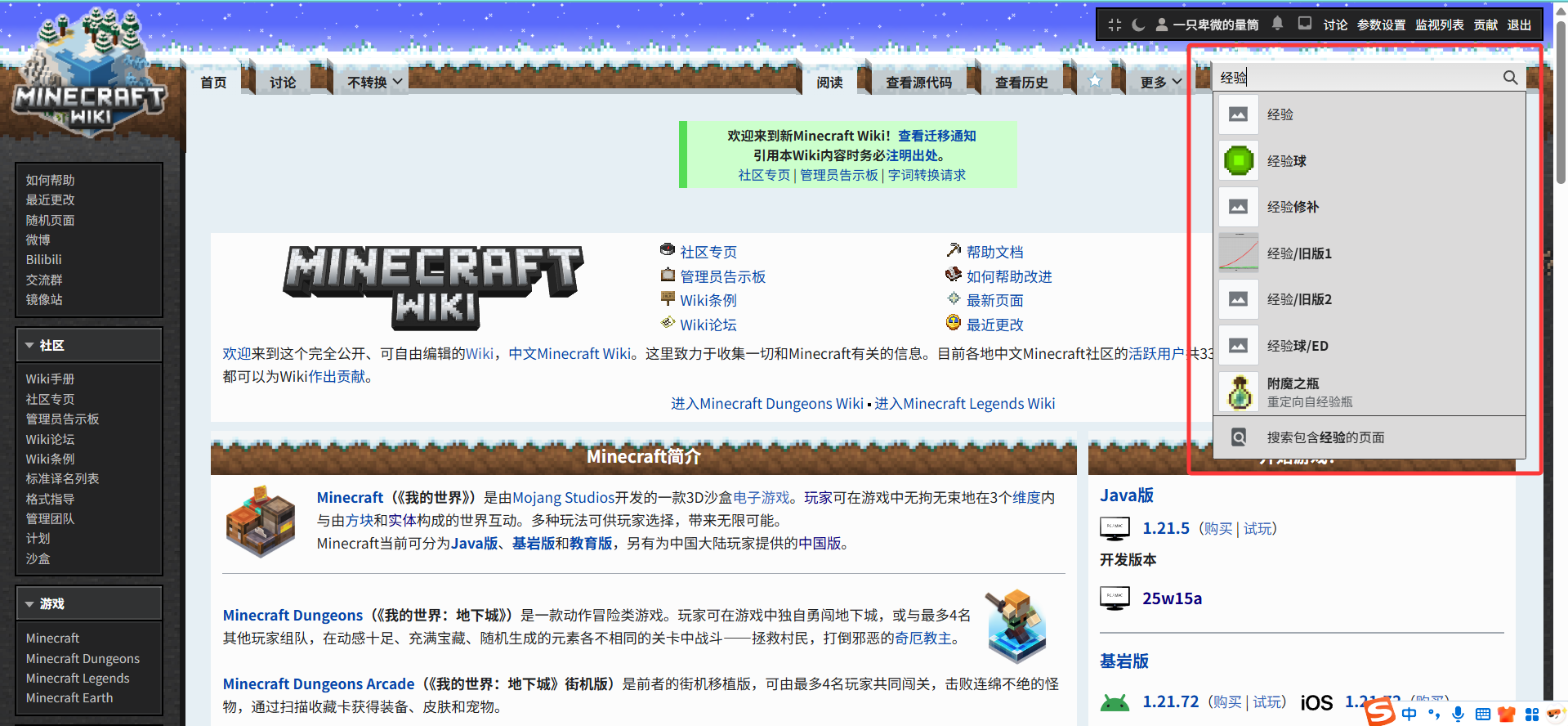The height and width of the screenshot is (726, 1568).
Task: Switch to the 查看历史 tab
Action: point(1021,82)
